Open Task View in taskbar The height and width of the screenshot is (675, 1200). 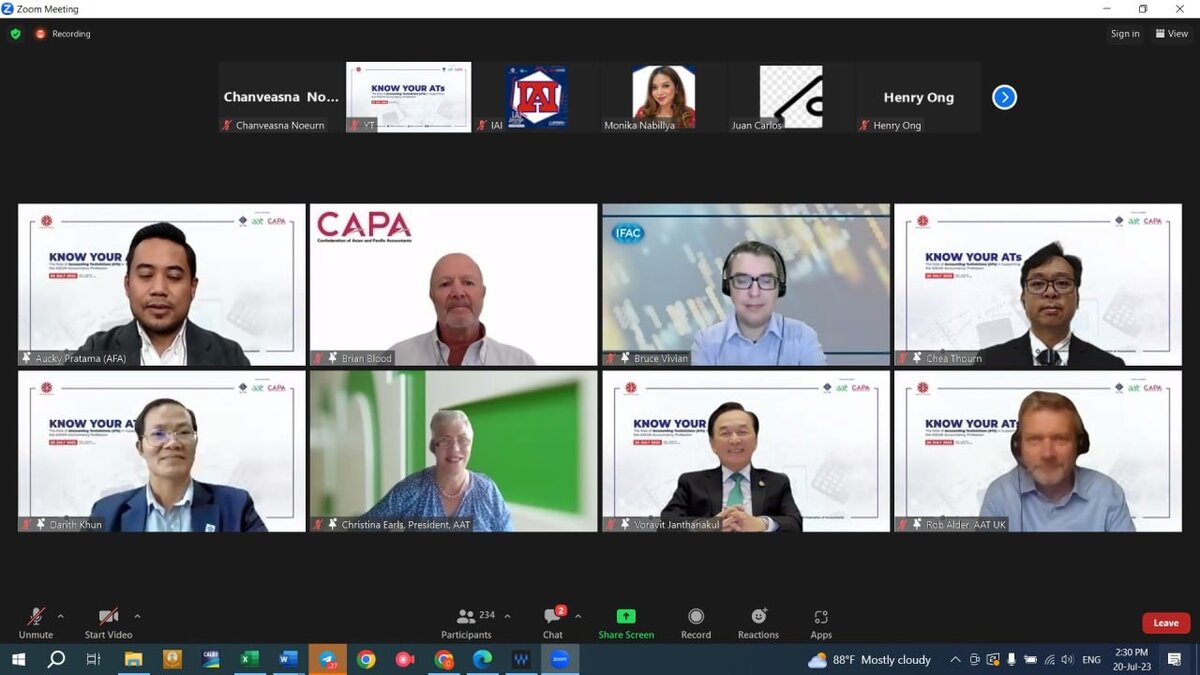(x=93, y=659)
